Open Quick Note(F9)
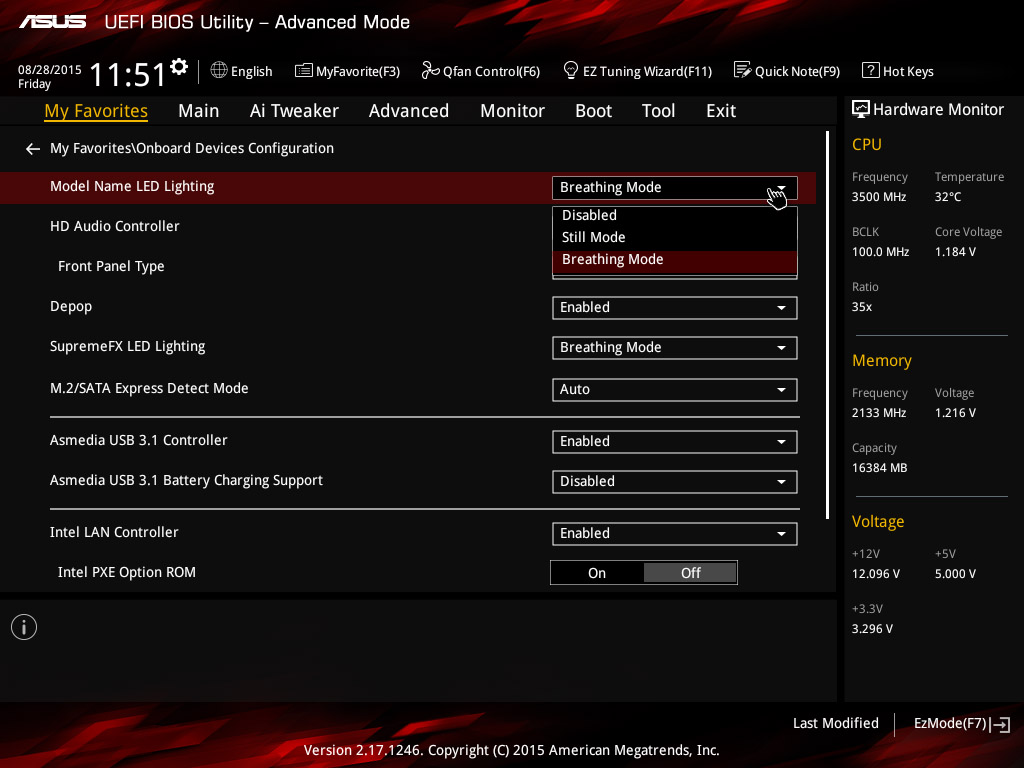 (x=787, y=71)
